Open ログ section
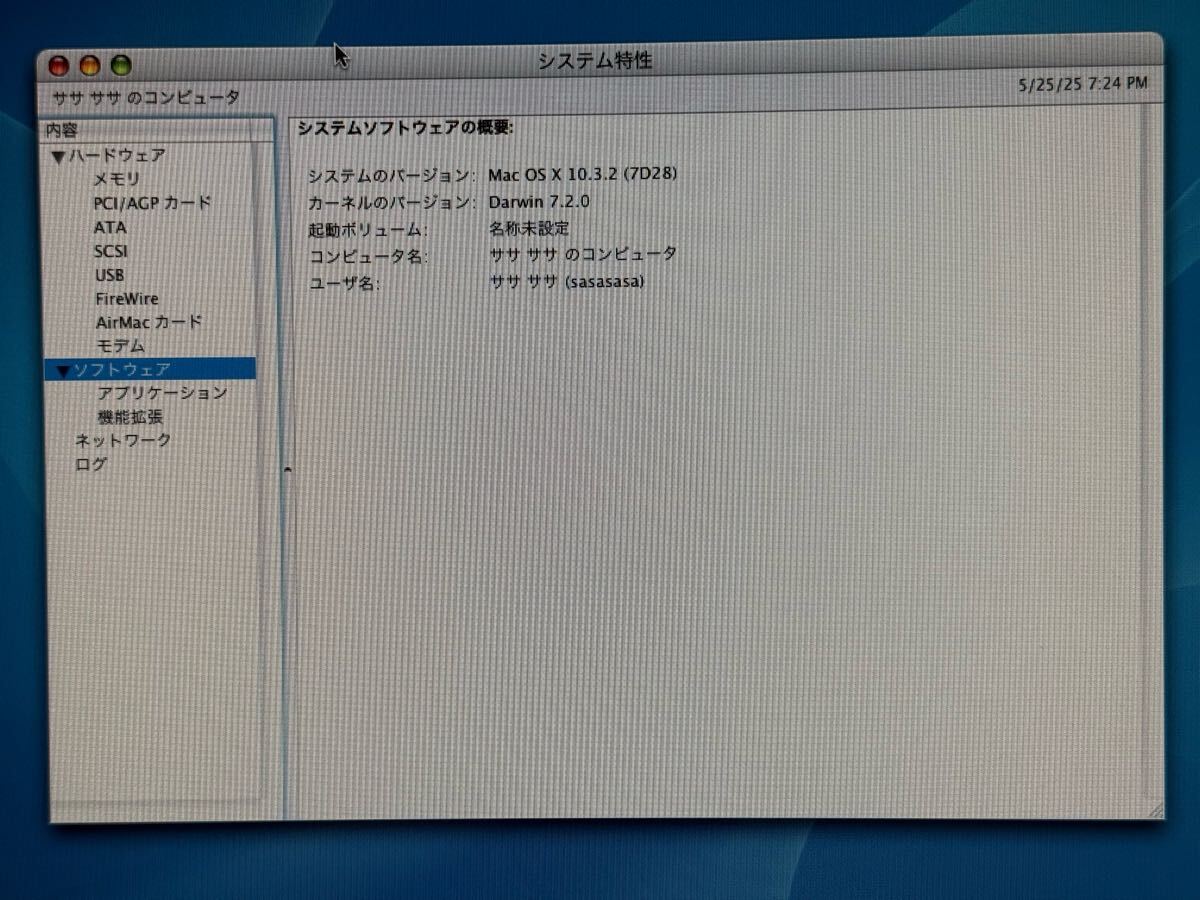The image size is (1200, 900). click(91, 464)
